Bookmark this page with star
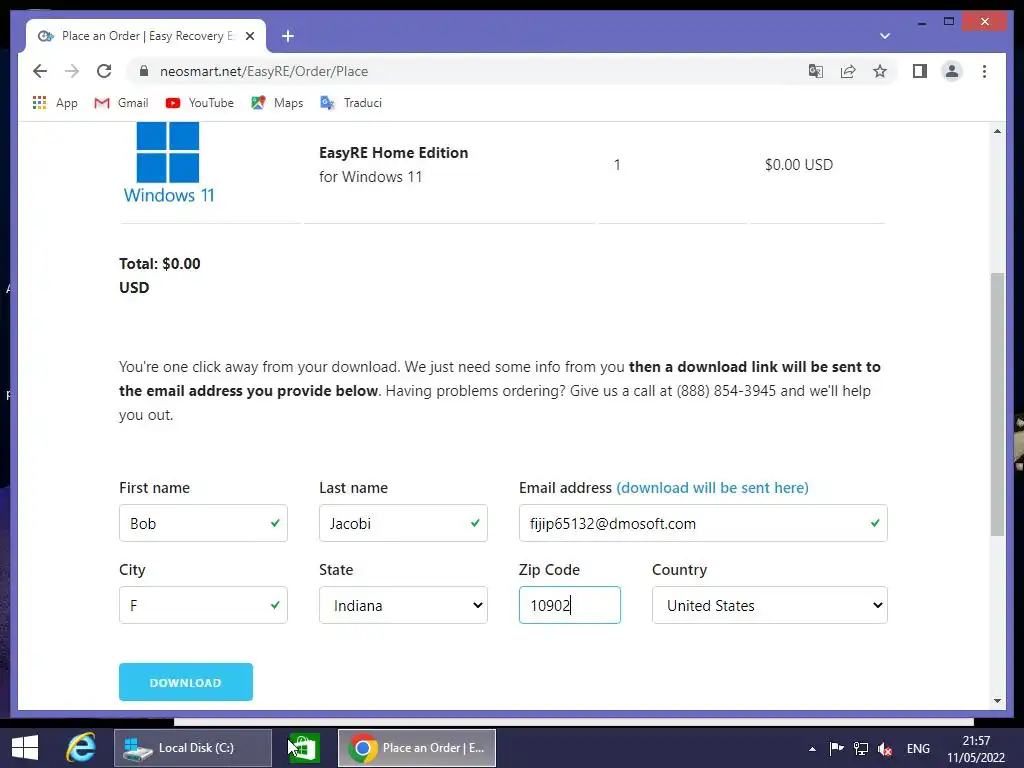This screenshot has height=768, width=1024. [x=880, y=71]
